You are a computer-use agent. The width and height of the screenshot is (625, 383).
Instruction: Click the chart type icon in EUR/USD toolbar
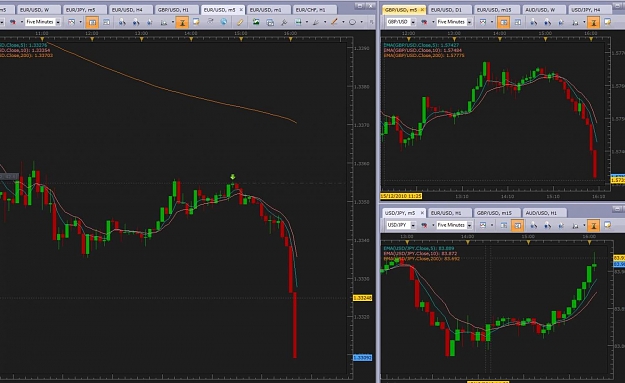[x=71, y=22]
